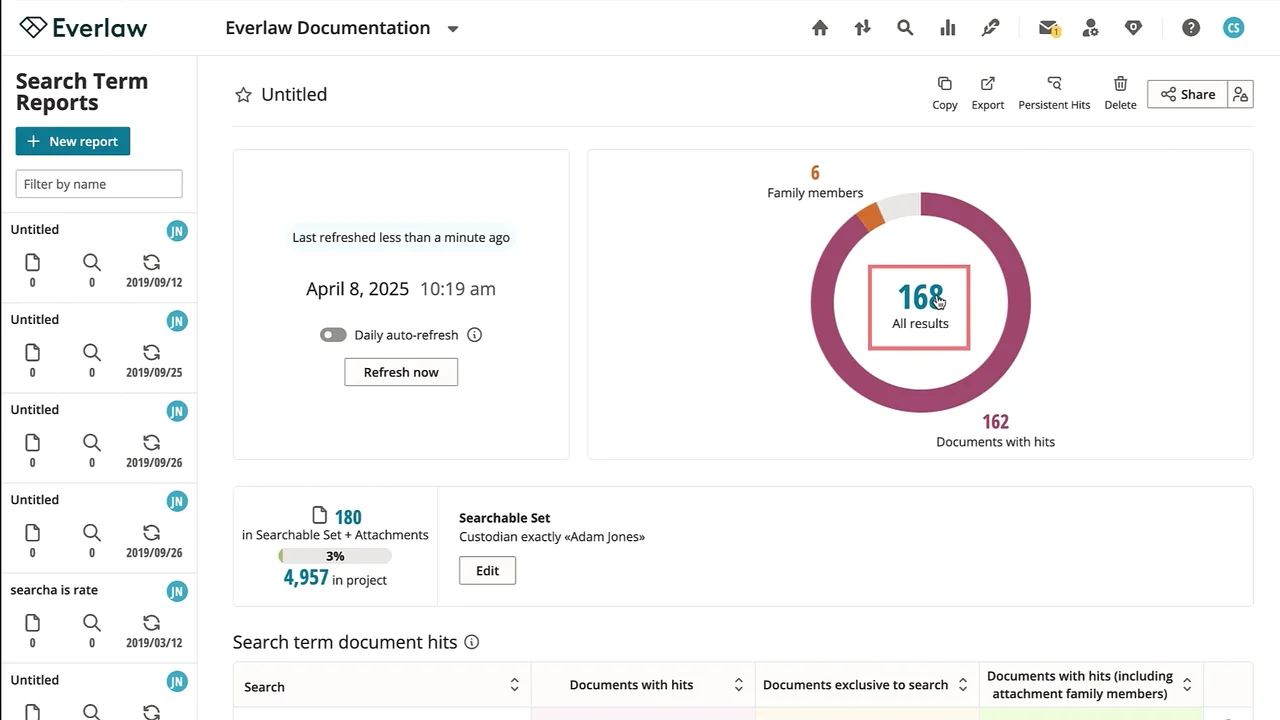Delete the current report

click(1120, 93)
